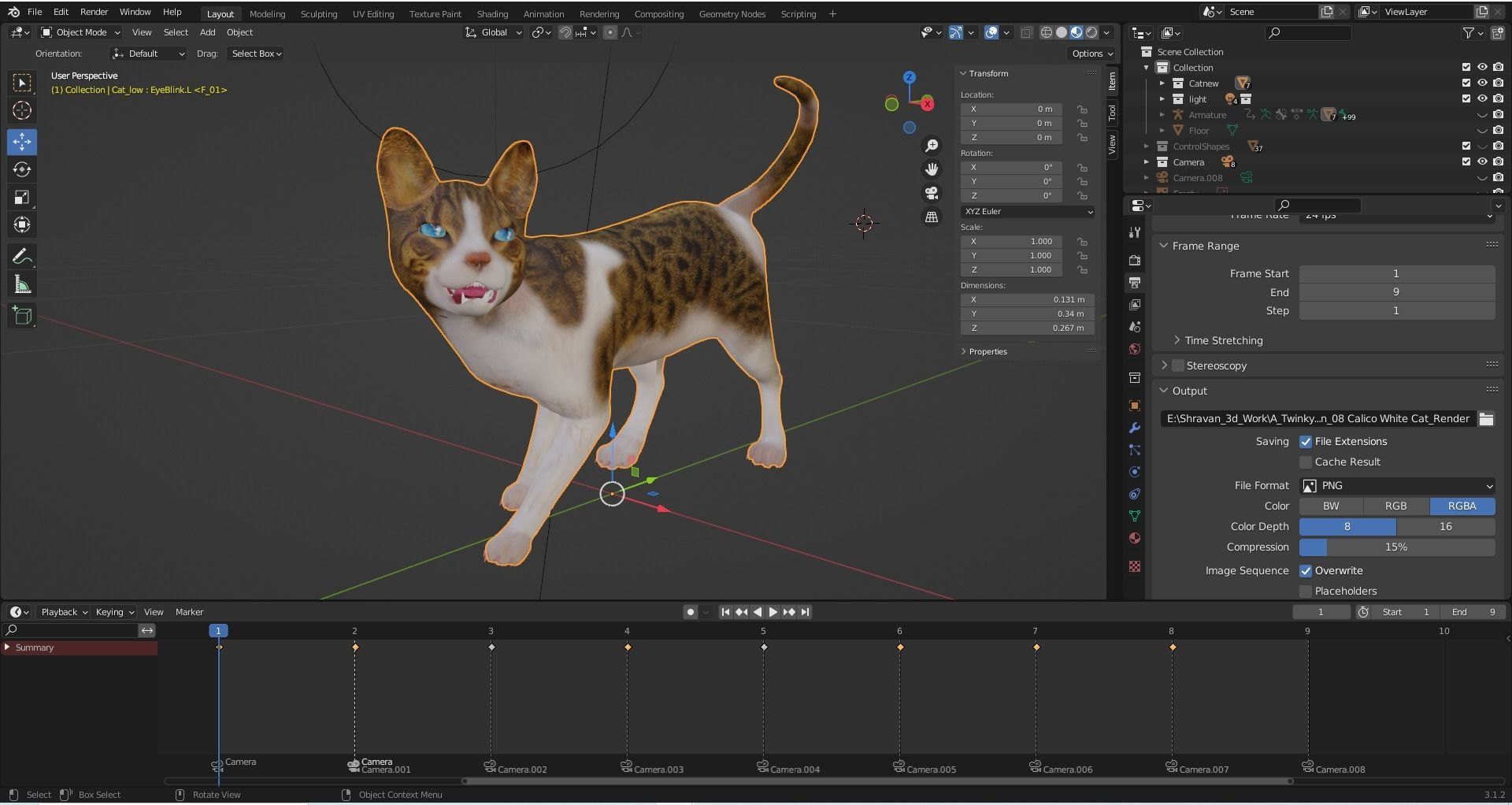1512x805 pixels.
Task: Open the Output properties printer icon
Action: tap(1135, 282)
